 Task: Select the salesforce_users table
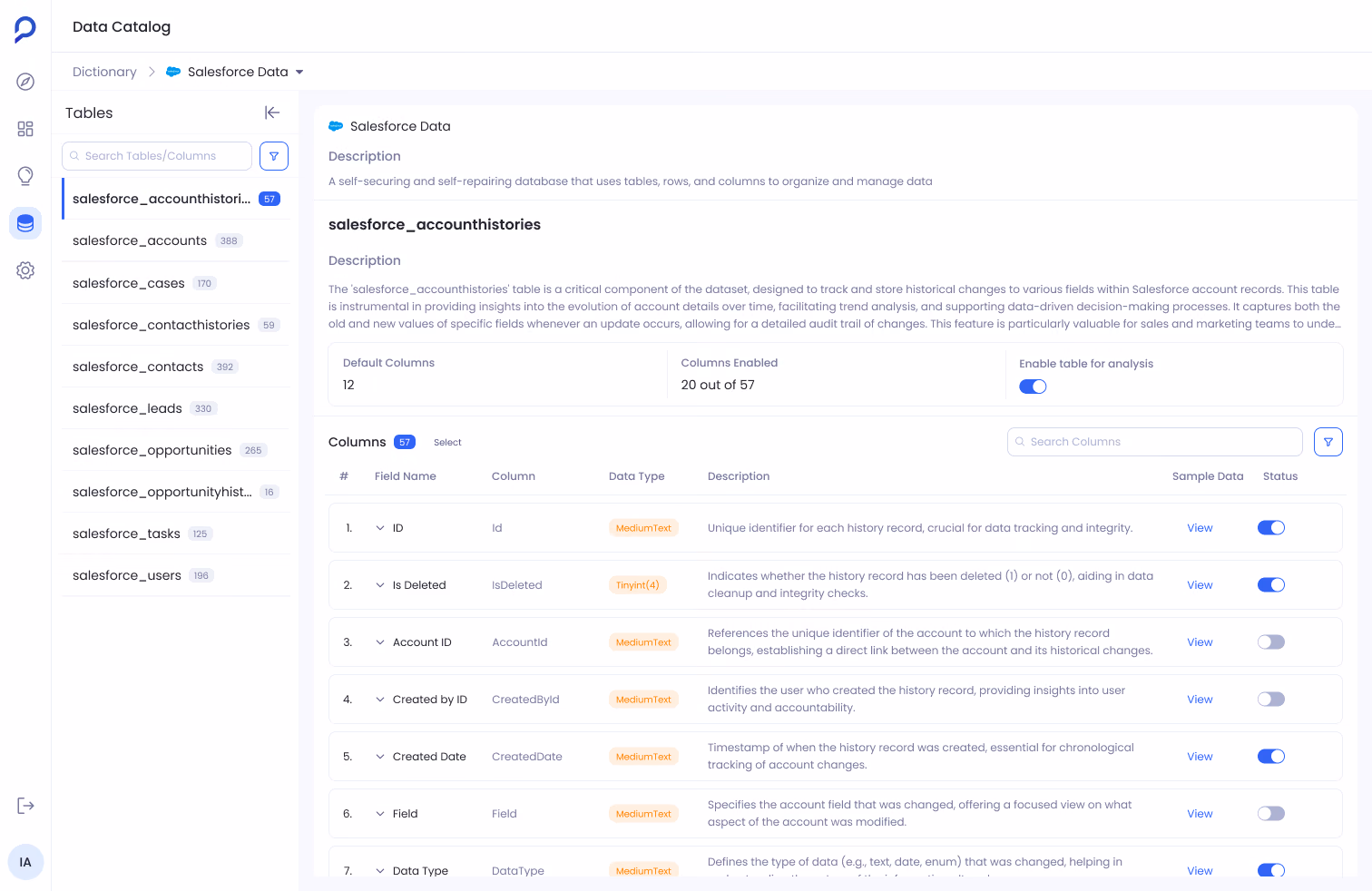[x=176, y=575]
